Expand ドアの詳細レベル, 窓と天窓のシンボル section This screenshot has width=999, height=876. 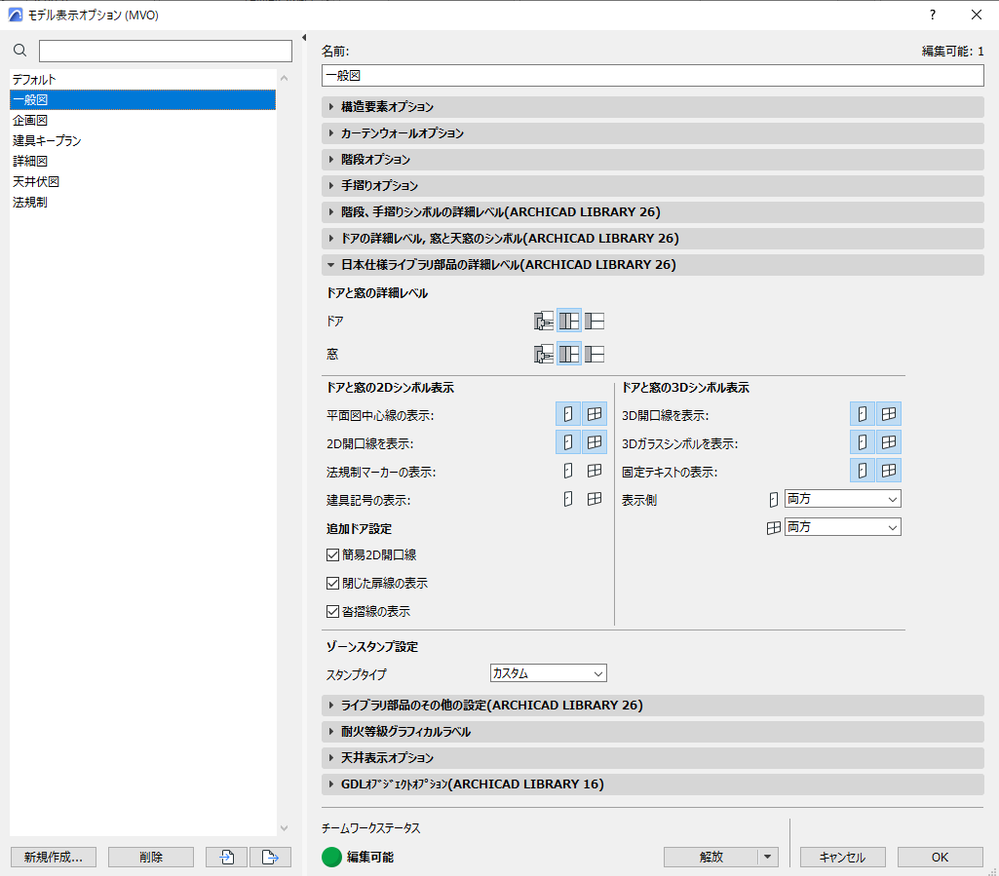coord(652,238)
